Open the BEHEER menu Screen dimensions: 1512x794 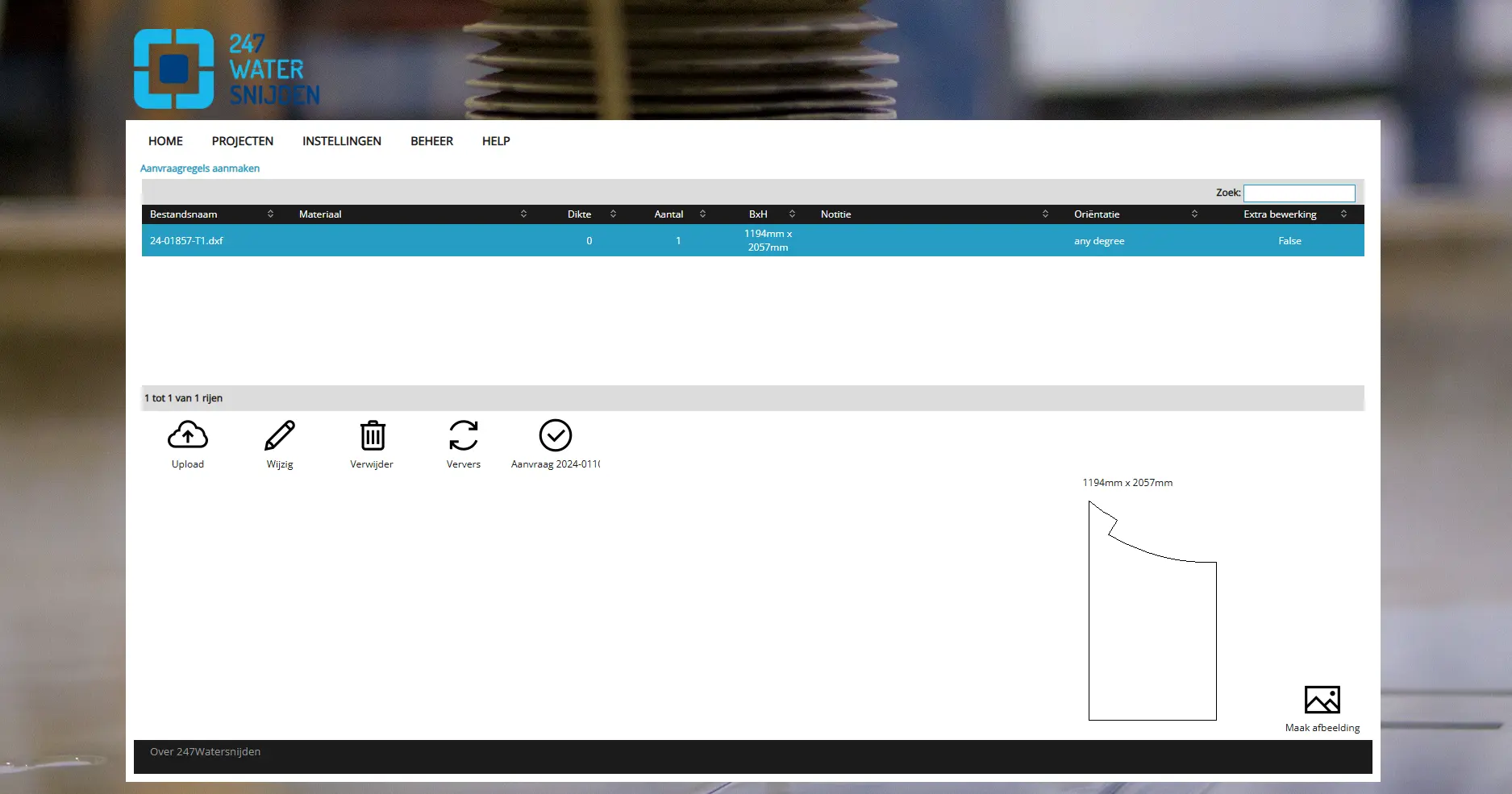[431, 141]
